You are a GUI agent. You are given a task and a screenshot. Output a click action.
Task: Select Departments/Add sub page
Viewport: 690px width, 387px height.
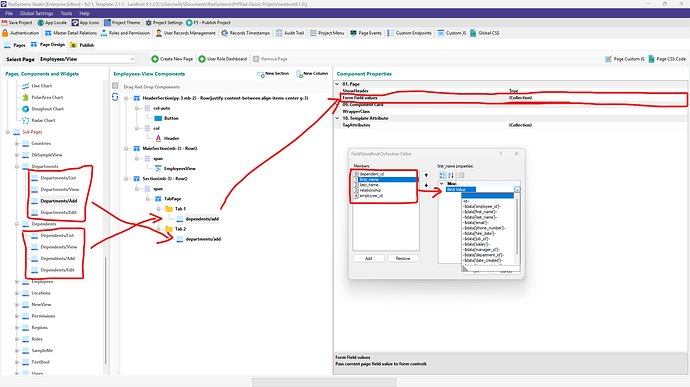point(59,201)
